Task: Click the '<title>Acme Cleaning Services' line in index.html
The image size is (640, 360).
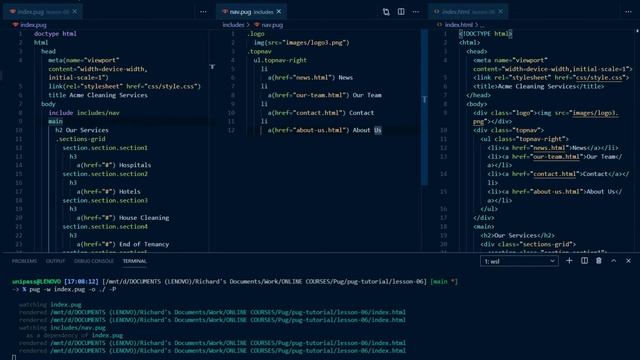Action: pyautogui.click(x=539, y=87)
